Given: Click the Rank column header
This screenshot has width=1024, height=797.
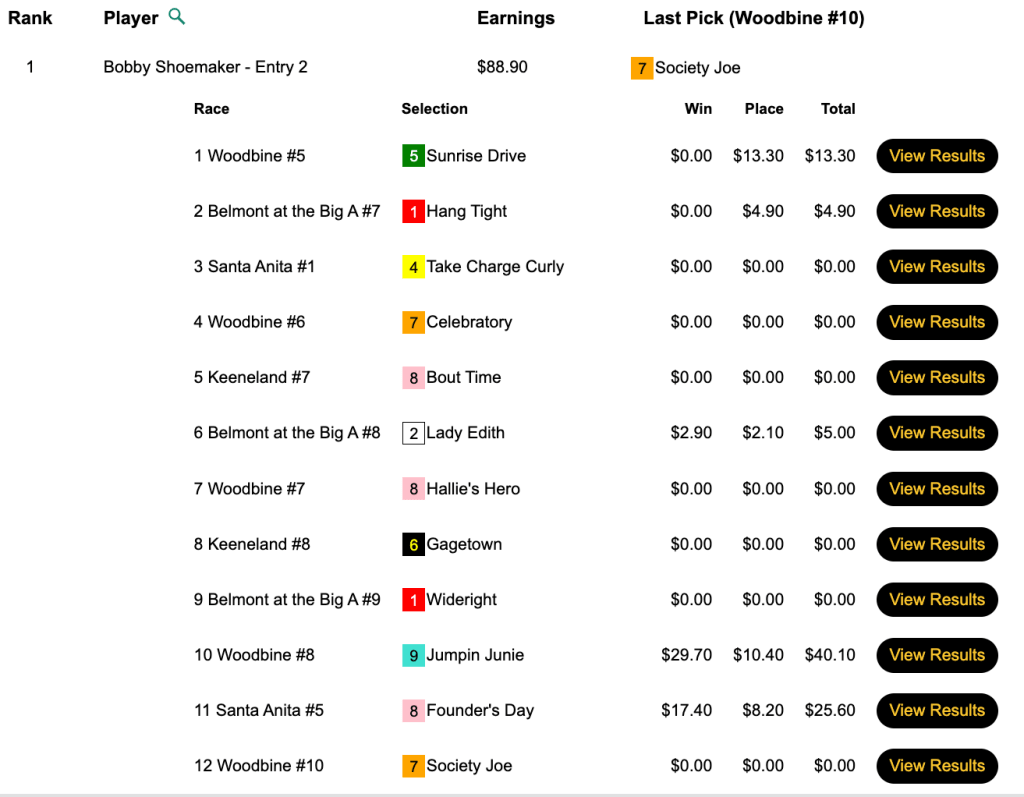Looking at the screenshot, I should pos(30,18).
